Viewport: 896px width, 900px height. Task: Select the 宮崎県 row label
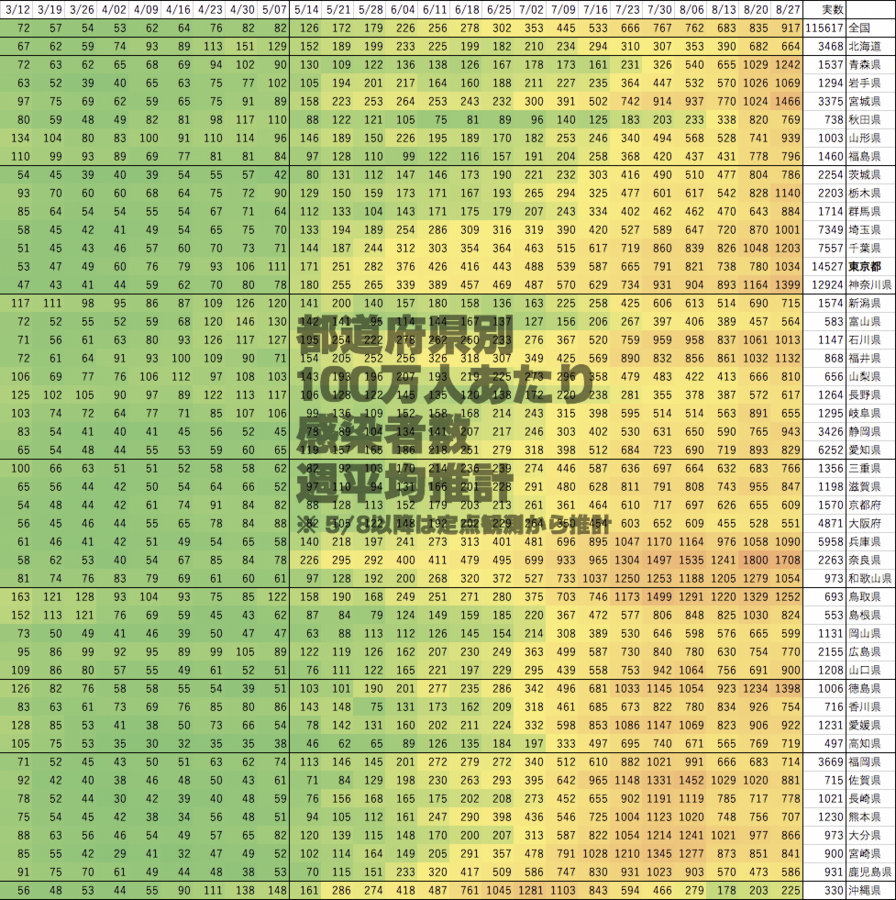864,854
